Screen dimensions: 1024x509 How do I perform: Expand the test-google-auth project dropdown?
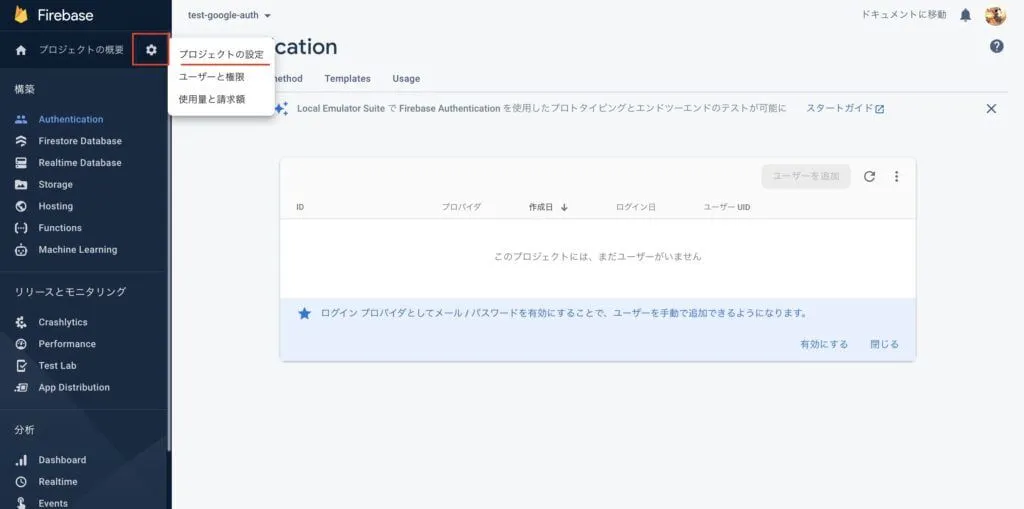click(230, 15)
